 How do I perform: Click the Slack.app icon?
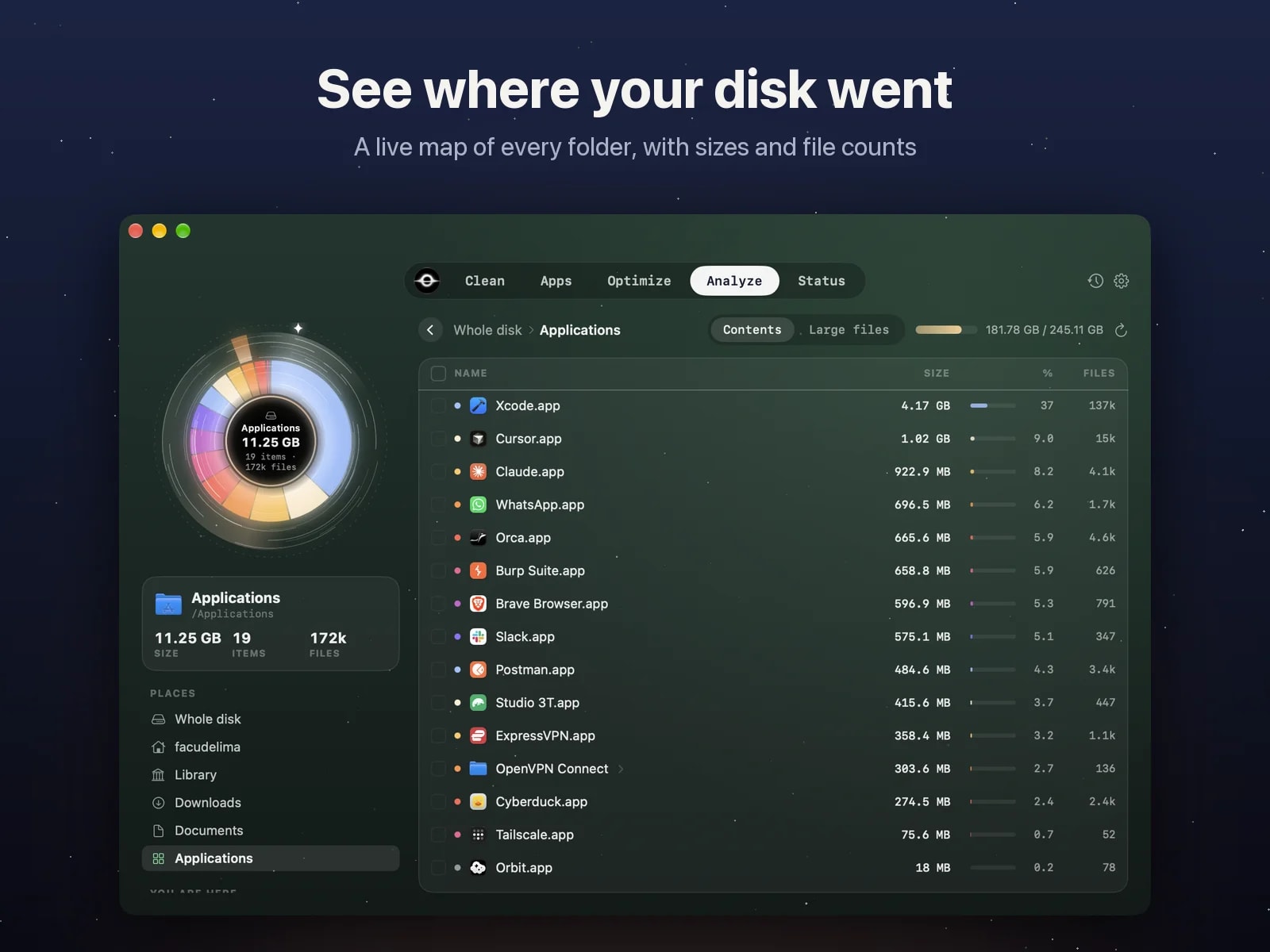pyautogui.click(x=478, y=636)
